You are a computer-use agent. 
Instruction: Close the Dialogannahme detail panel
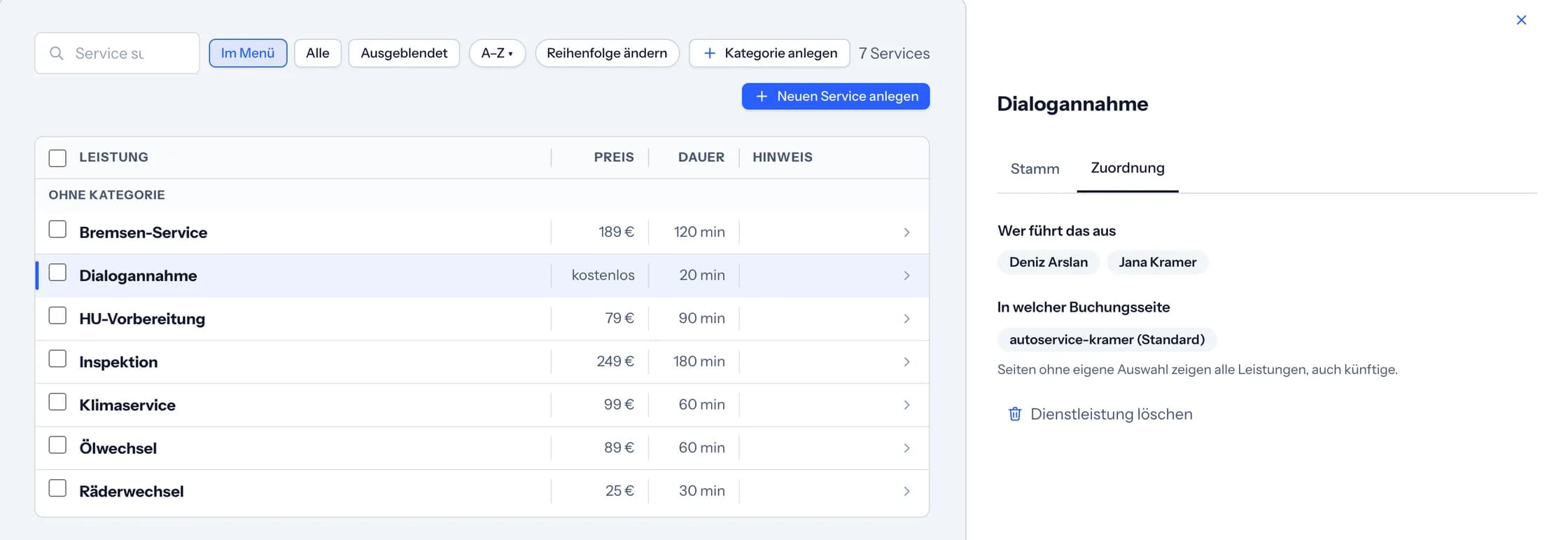1521,20
